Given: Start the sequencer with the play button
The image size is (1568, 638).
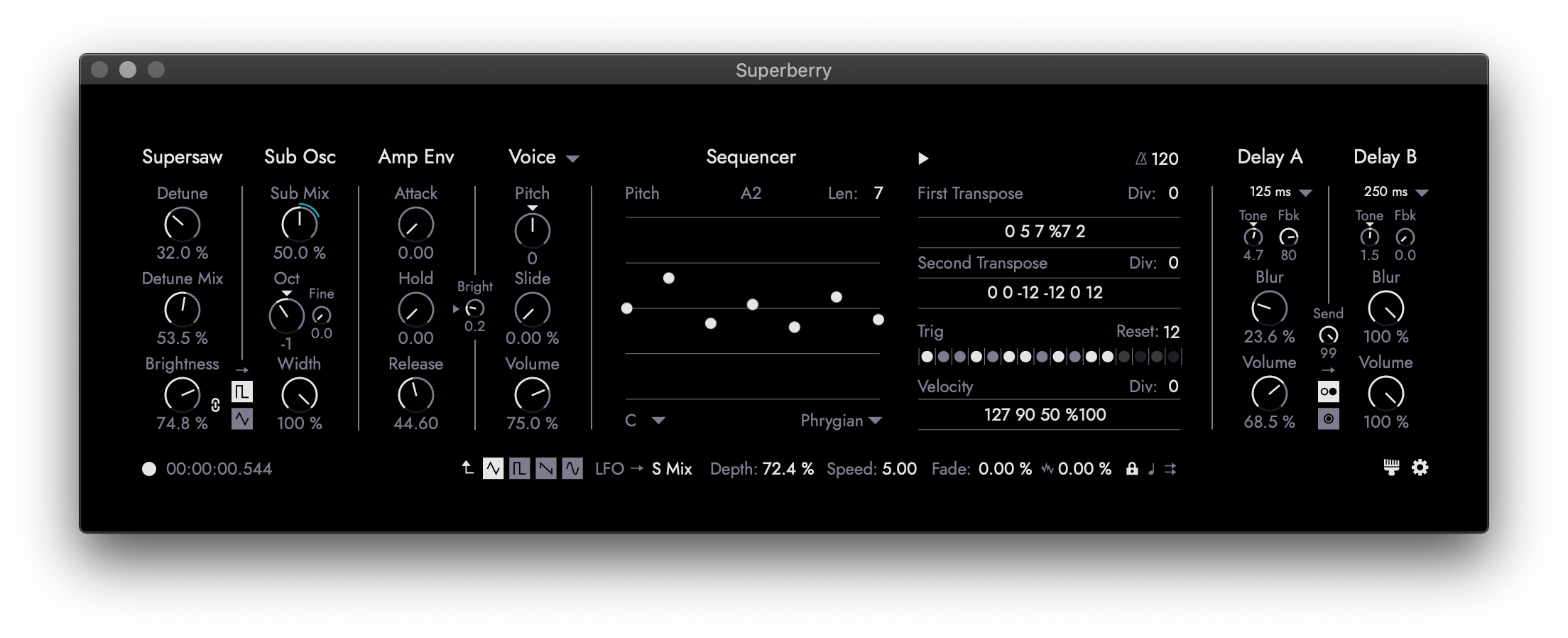Looking at the screenshot, I should 923,158.
